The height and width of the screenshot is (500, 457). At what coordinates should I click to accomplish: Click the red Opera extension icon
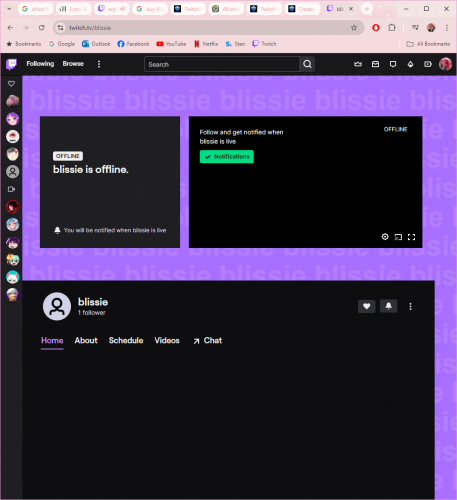click(x=376, y=28)
